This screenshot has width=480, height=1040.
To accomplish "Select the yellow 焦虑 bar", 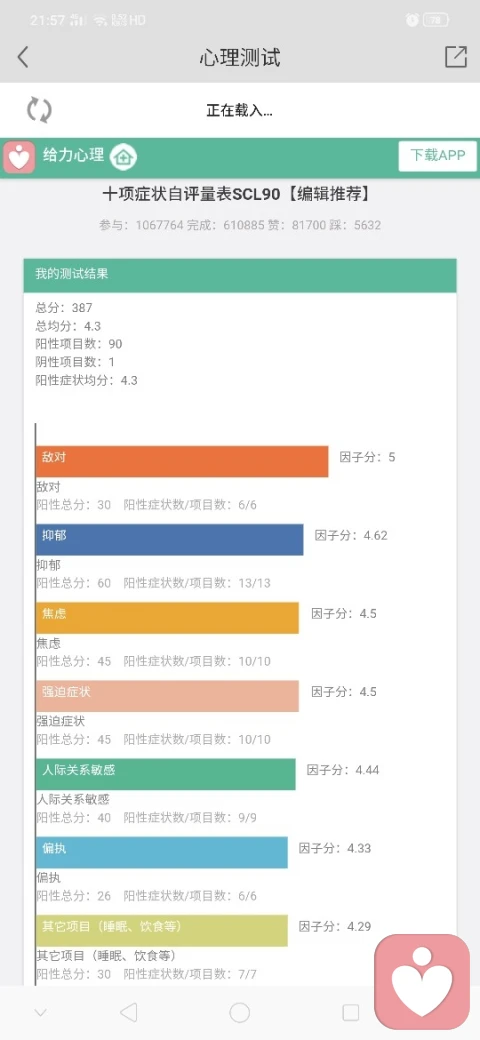I will [x=167, y=618].
